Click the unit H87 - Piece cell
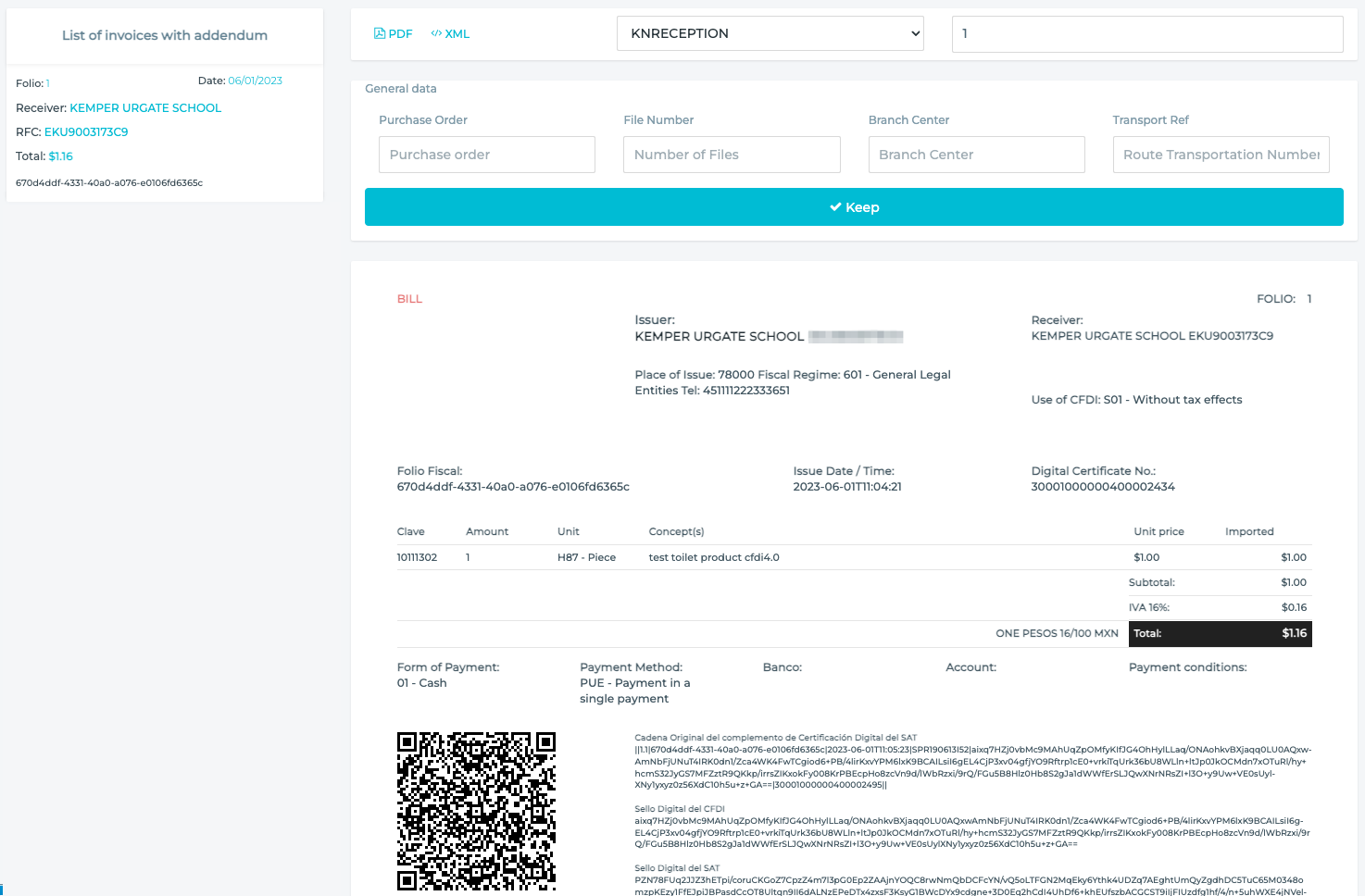 (586, 557)
